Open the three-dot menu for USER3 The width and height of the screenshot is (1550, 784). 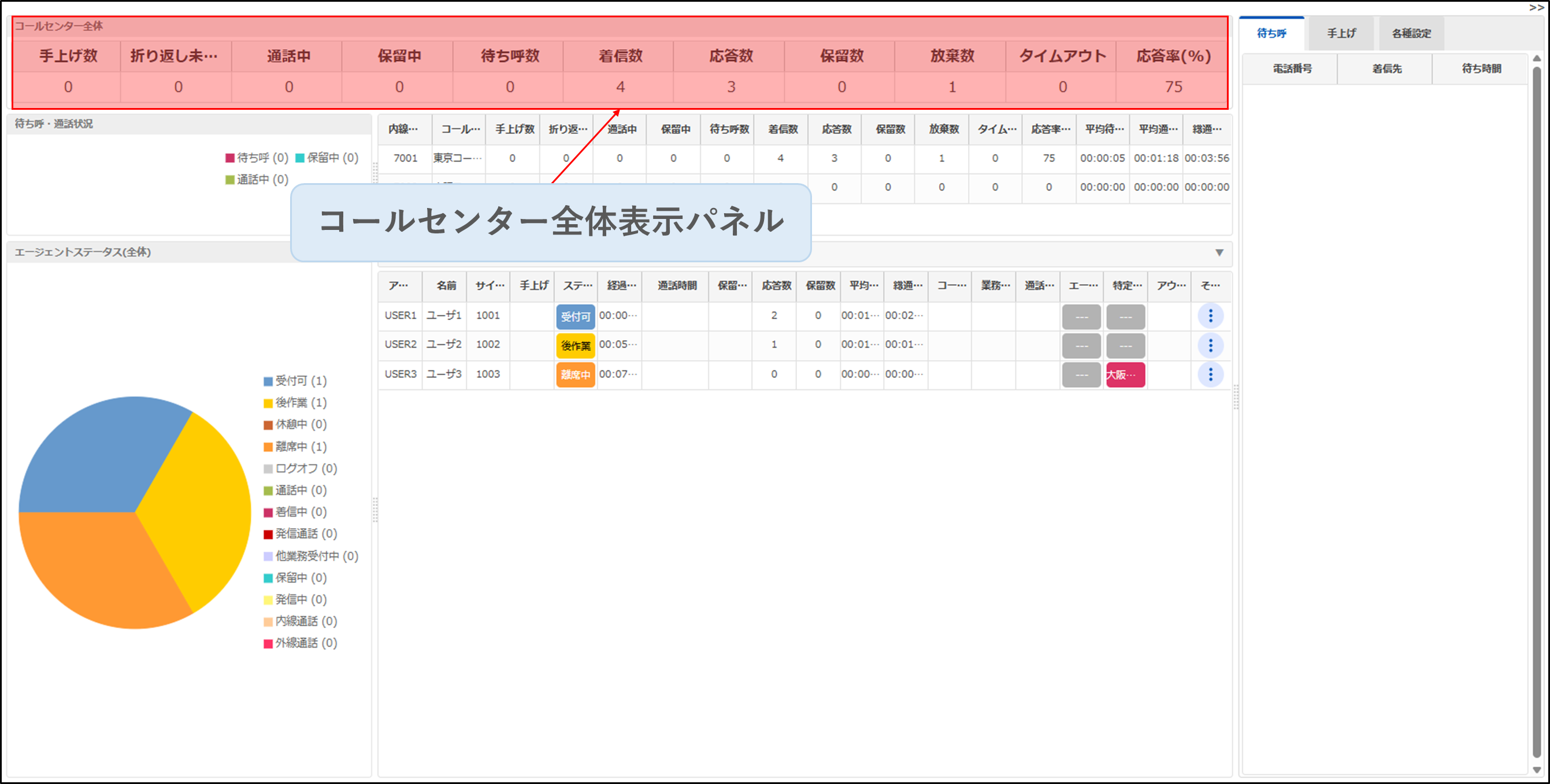coord(1210,374)
